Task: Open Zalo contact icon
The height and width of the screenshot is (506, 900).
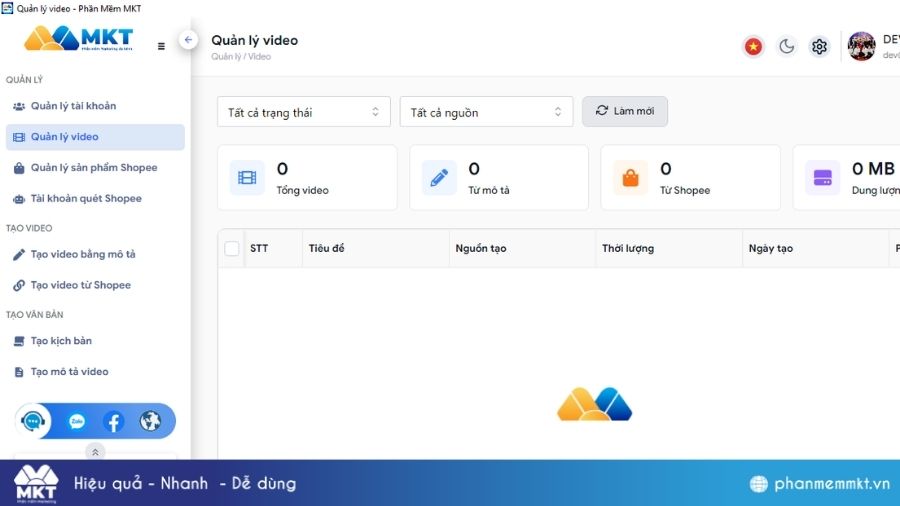Action: tap(77, 422)
